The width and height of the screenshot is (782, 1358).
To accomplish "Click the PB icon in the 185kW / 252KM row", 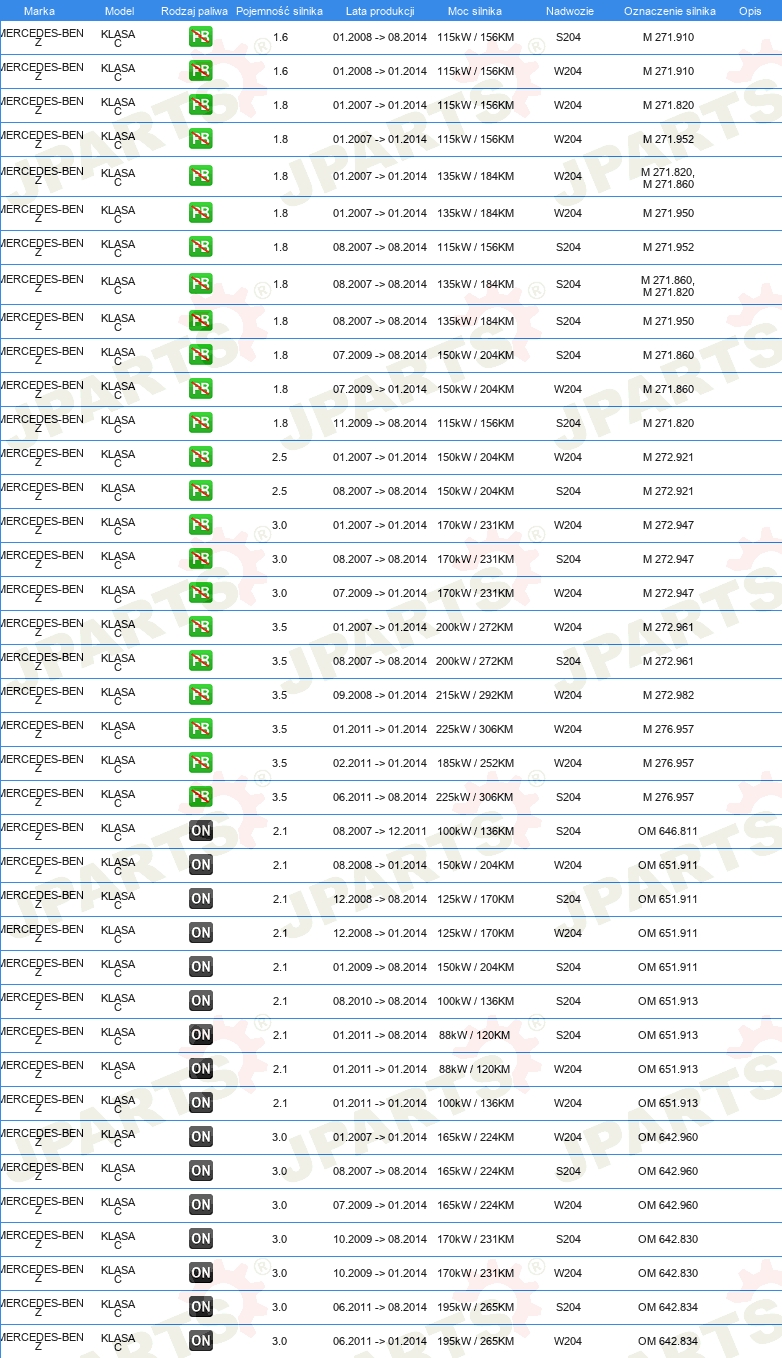I will (x=201, y=763).
